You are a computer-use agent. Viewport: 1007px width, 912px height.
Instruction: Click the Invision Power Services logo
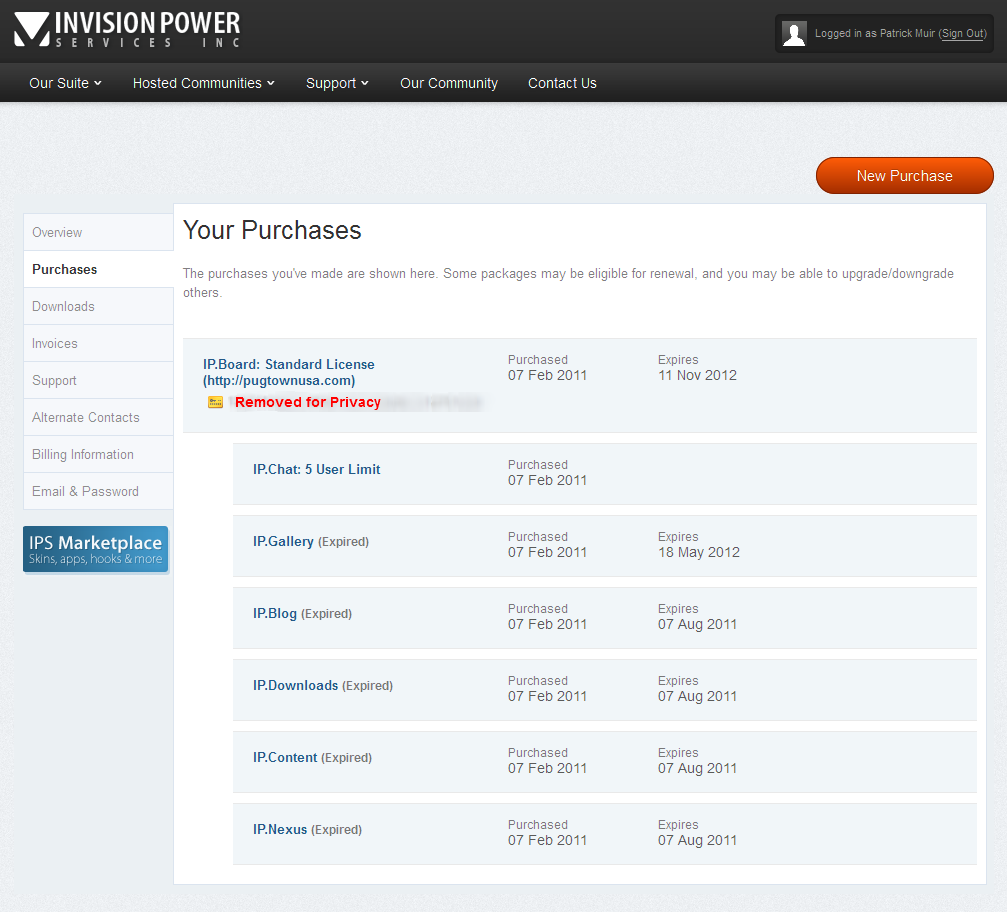click(127, 30)
